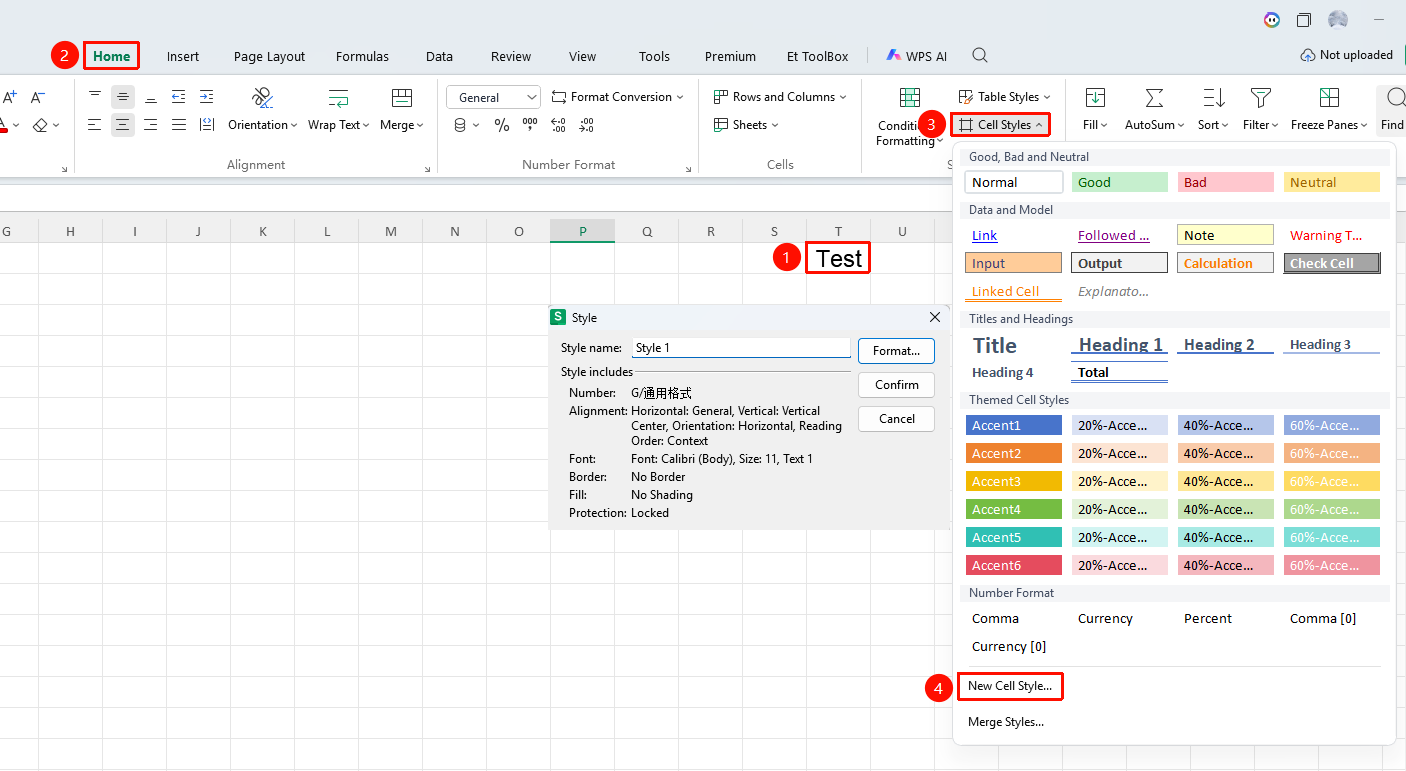Open the Page Layout tab
Viewport: 1406px width, 771px height.
point(270,56)
